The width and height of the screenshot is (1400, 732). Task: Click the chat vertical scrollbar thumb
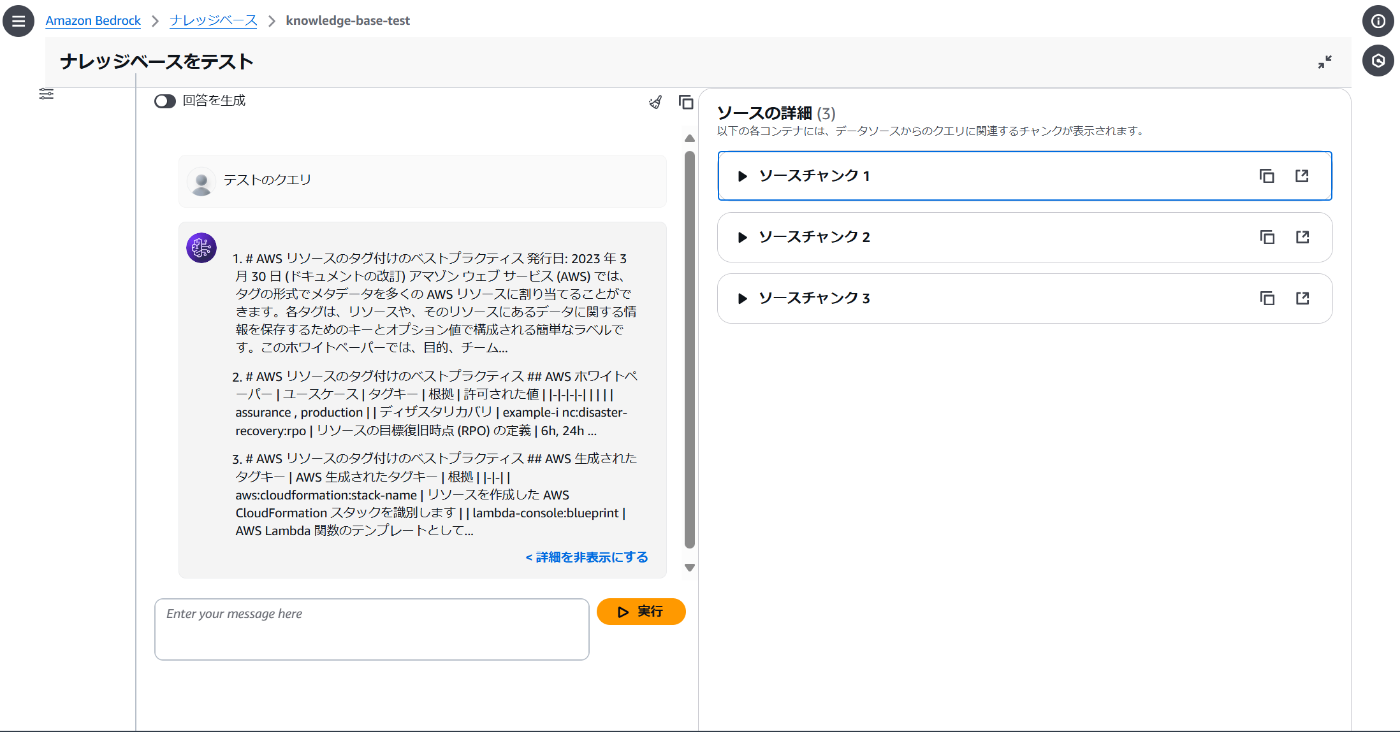(x=689, y=349)
